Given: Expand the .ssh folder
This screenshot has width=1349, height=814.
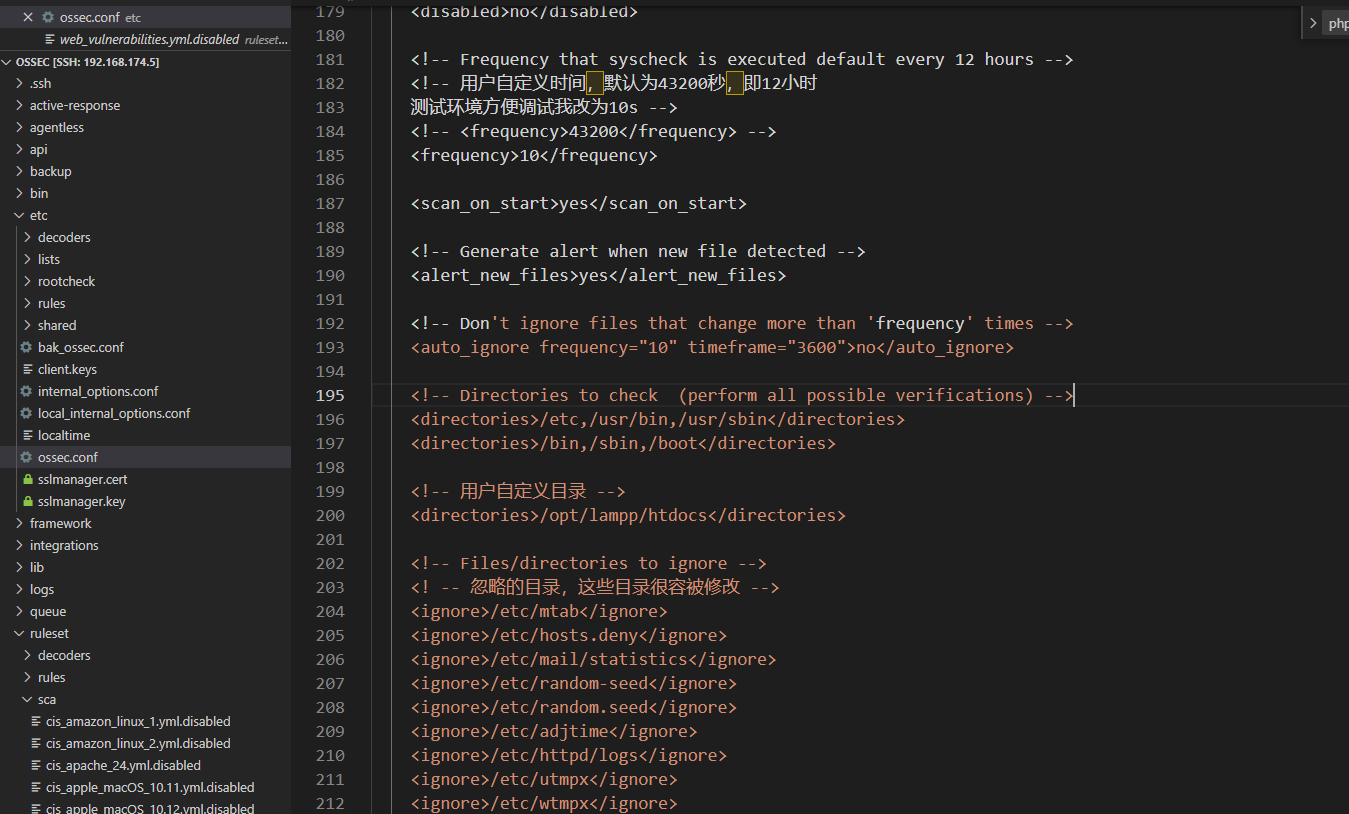Looking at the screenshot, I should (20, 83).
